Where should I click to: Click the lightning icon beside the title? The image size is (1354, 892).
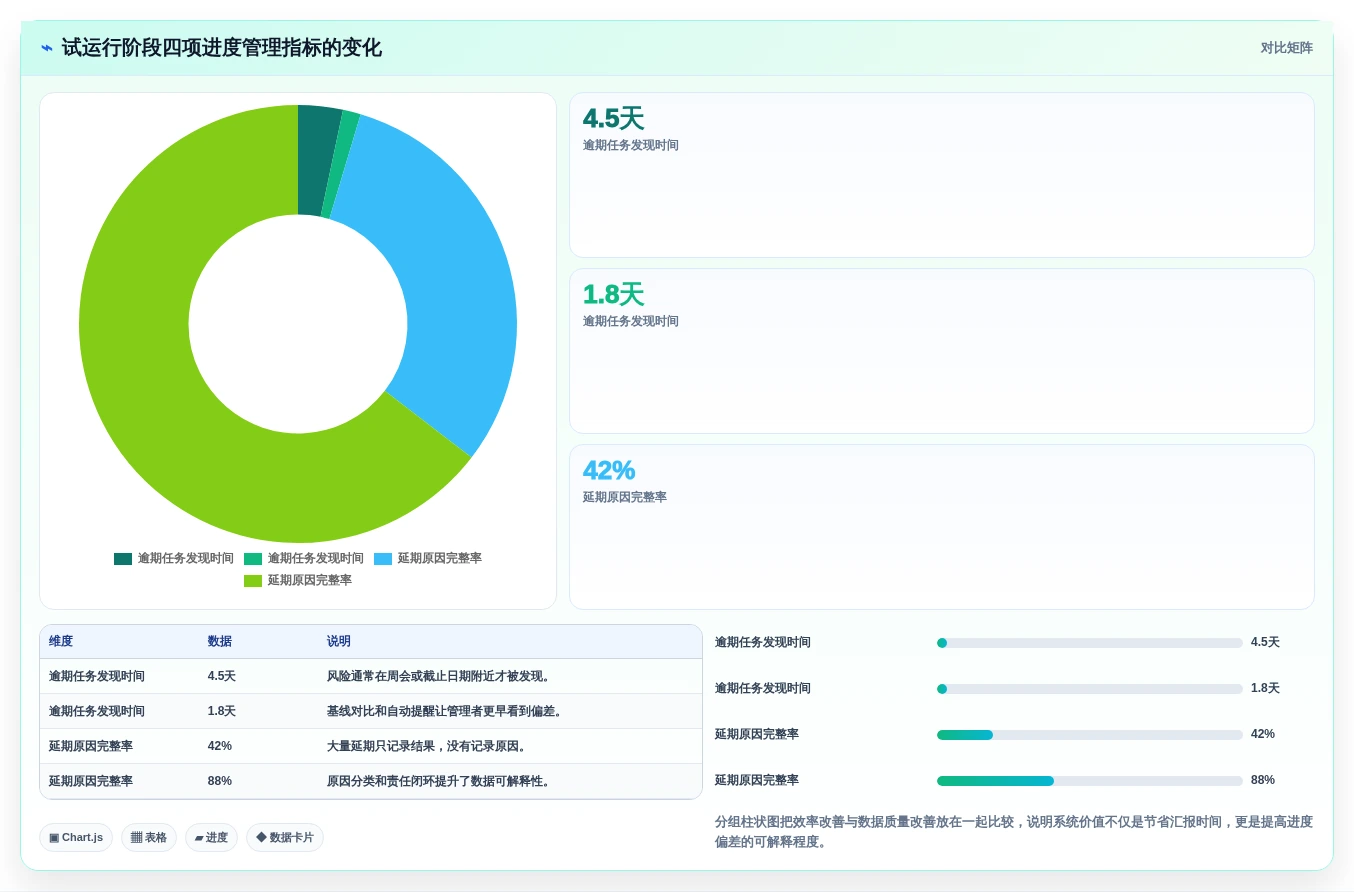(47, 48)
